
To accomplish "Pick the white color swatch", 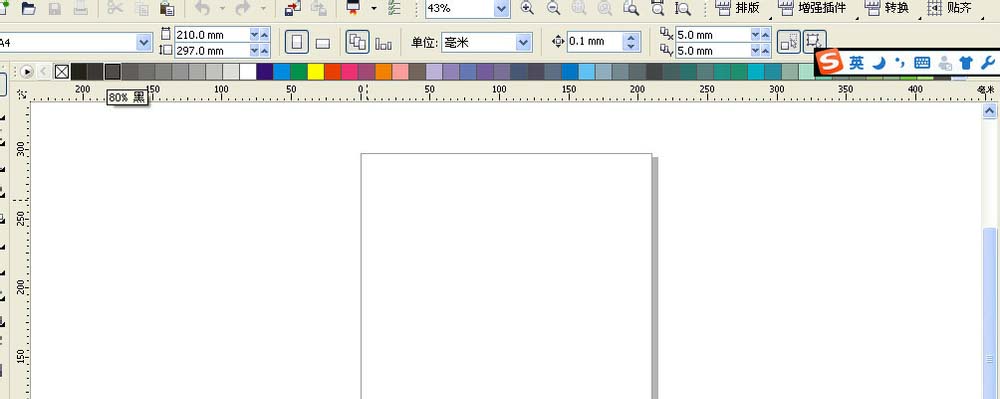I will tap(248, 71).
